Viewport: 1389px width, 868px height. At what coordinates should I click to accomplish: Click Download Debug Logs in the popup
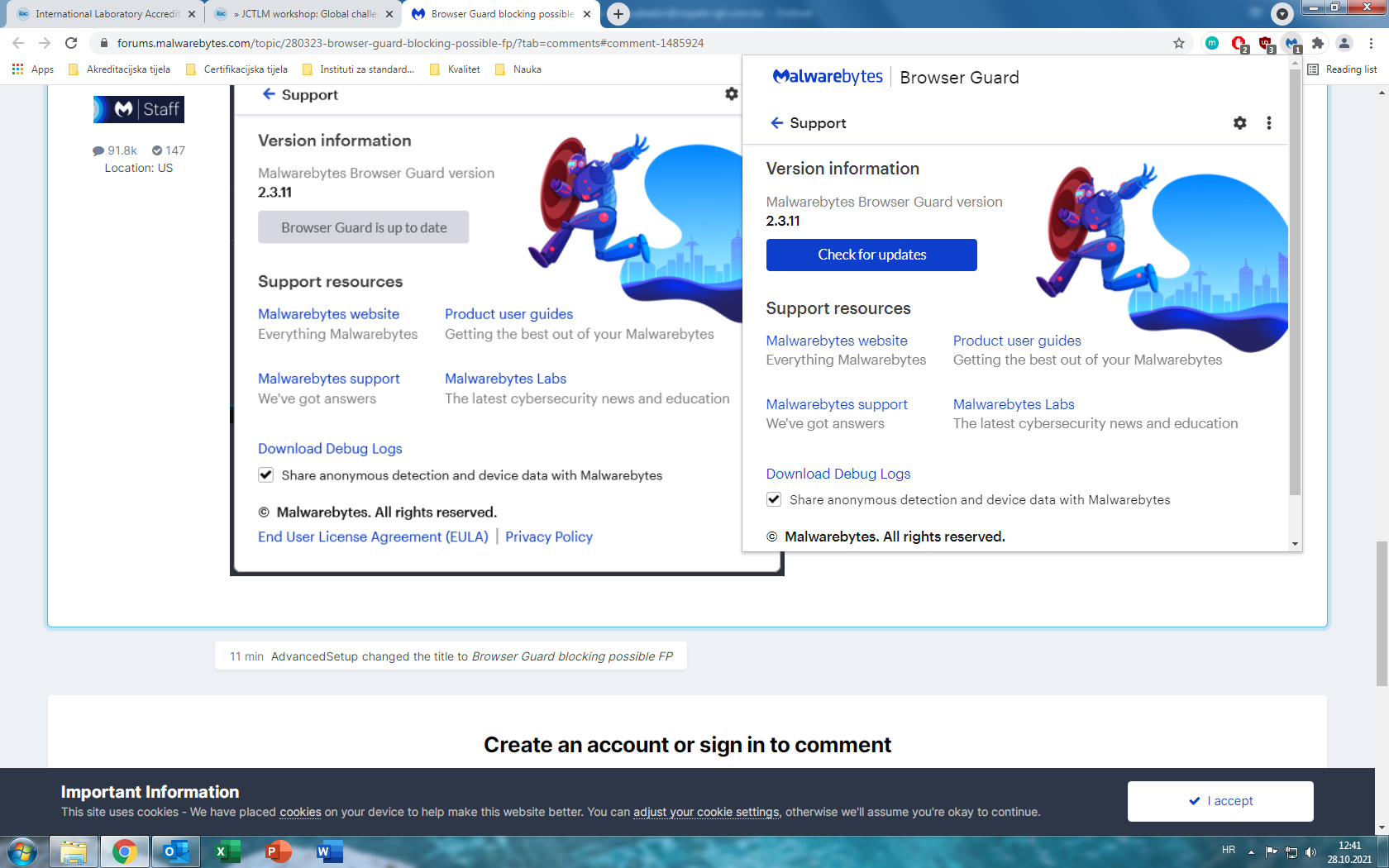click(x=838, y=474)
